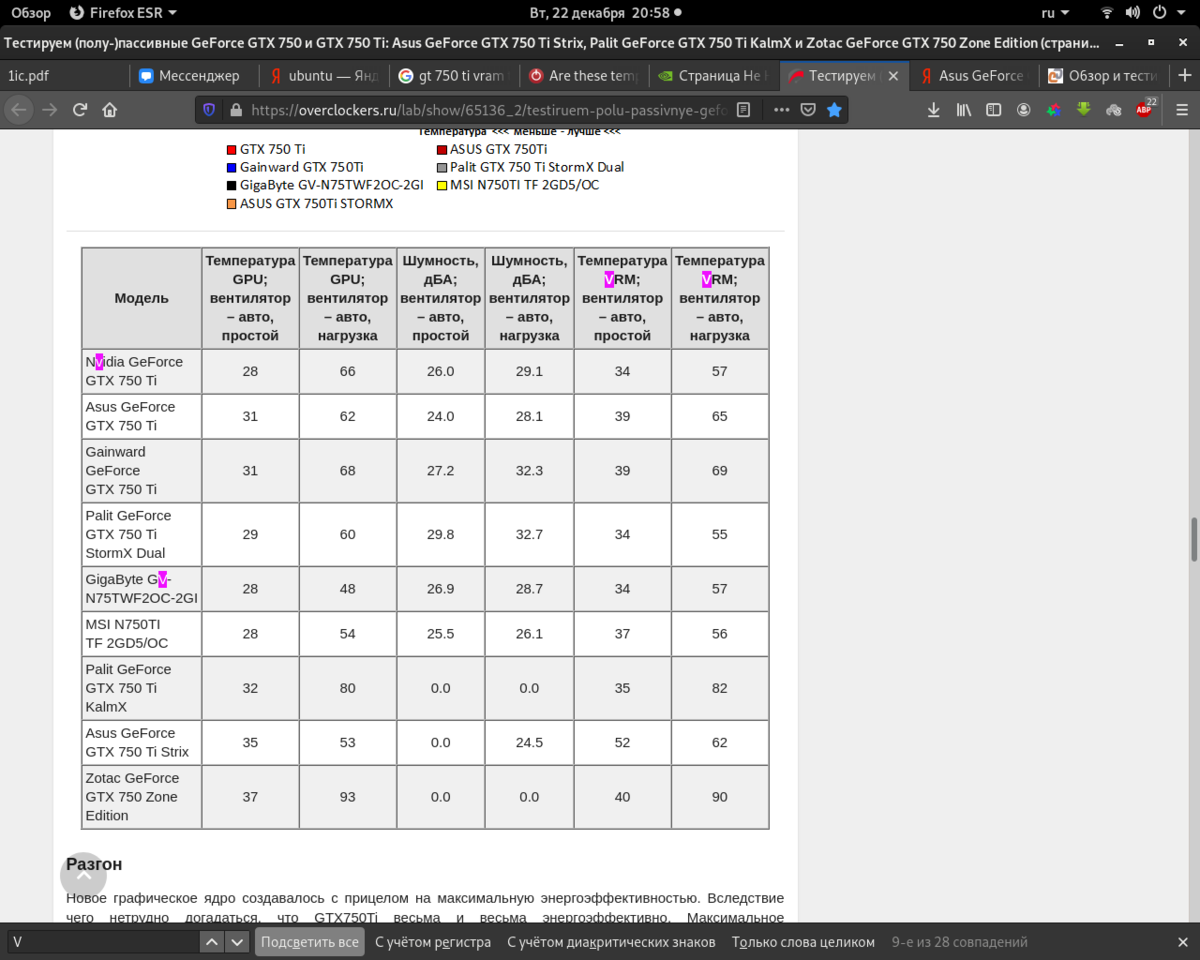
Task: Open the Adblock Plus extension icon
Action: click(1145, 109)
